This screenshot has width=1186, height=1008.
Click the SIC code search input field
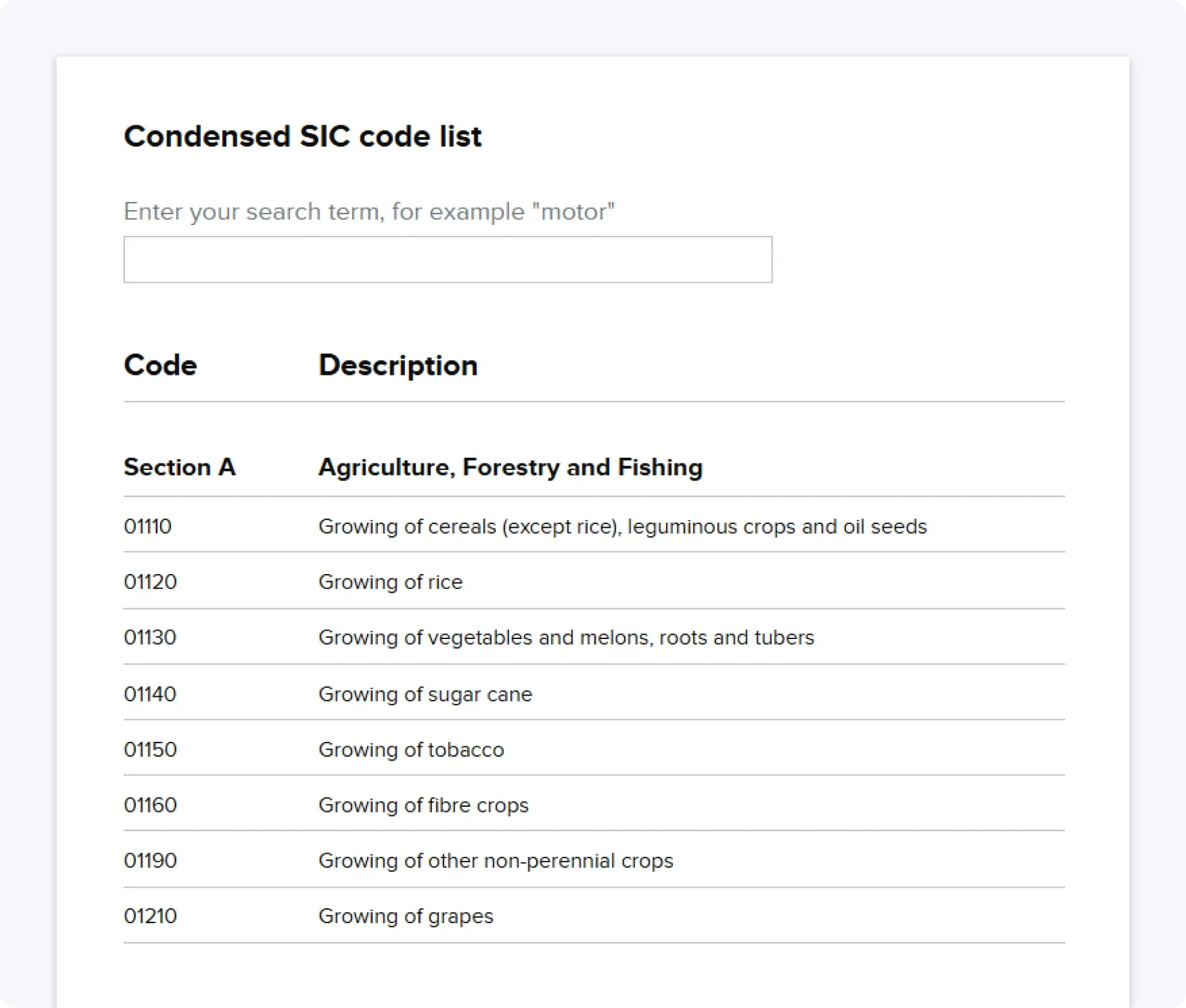(447, 260)
